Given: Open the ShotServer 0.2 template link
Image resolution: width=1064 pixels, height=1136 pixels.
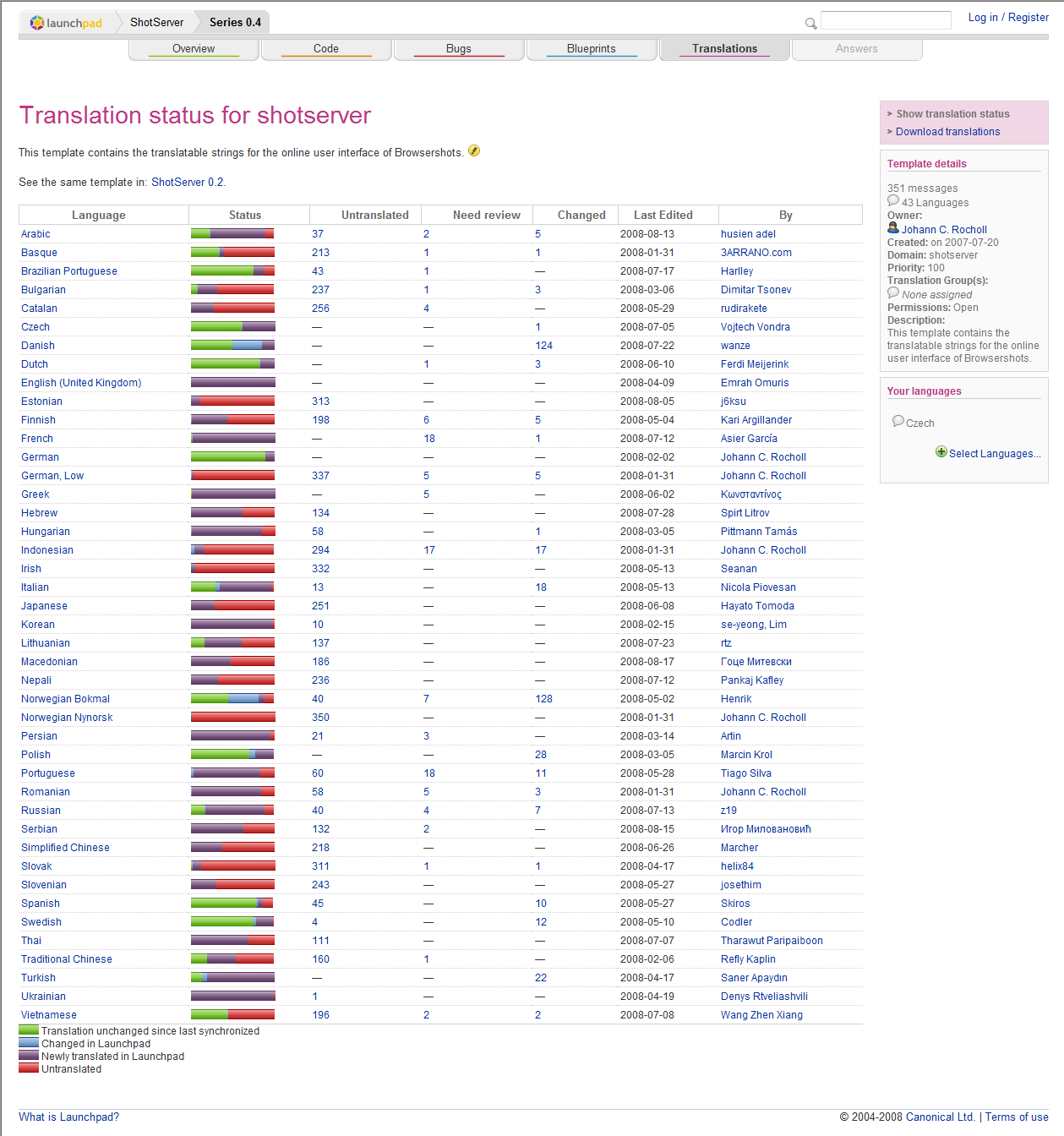Looking at the screenshot, I should coord(188,183).
